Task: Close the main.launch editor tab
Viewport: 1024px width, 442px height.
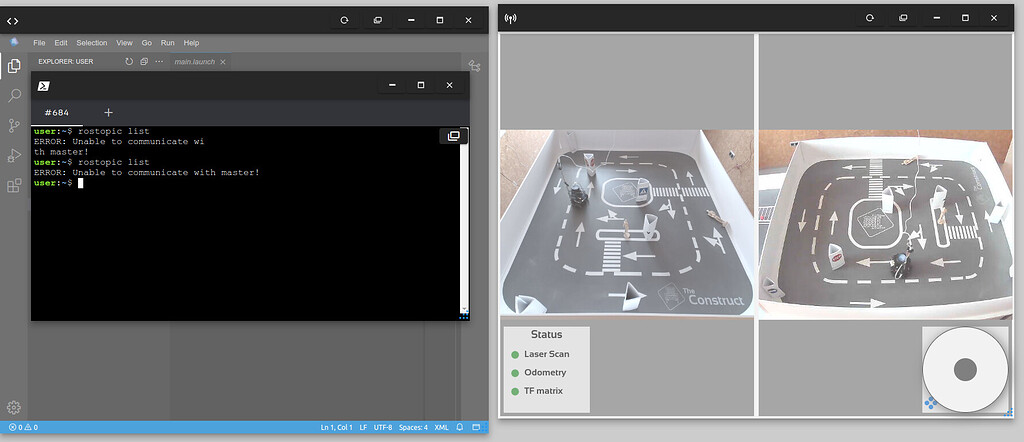Action: 223,62
